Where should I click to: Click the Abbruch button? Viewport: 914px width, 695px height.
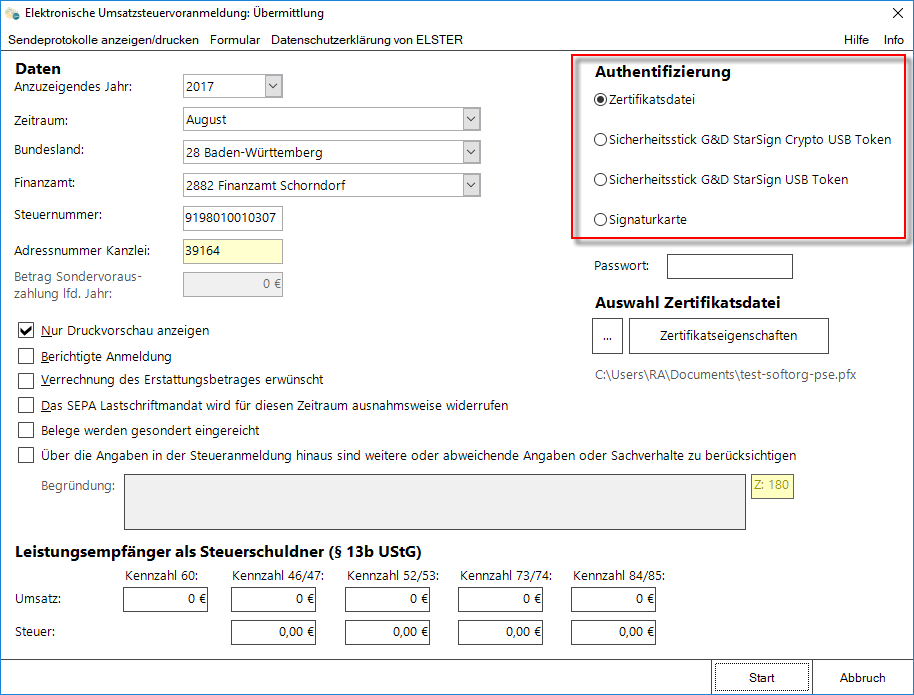pyautogui.click(x=862, y=677)
